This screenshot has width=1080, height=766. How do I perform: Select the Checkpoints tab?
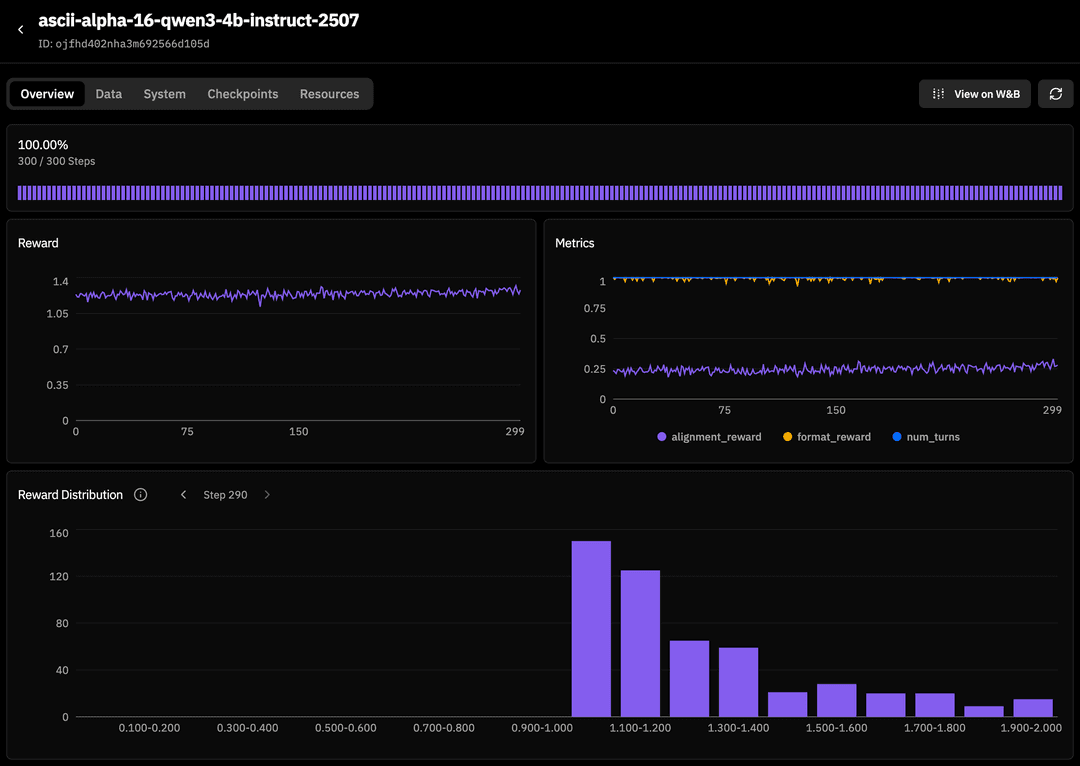click(242, 94)
